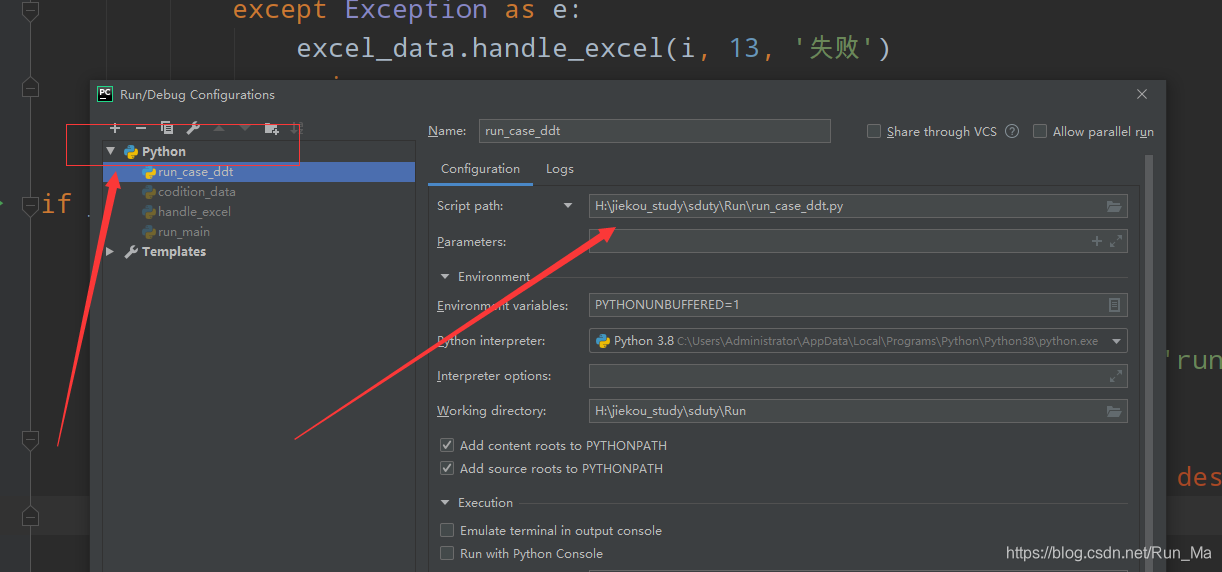Expand the Templates tree node

(110, 252)
